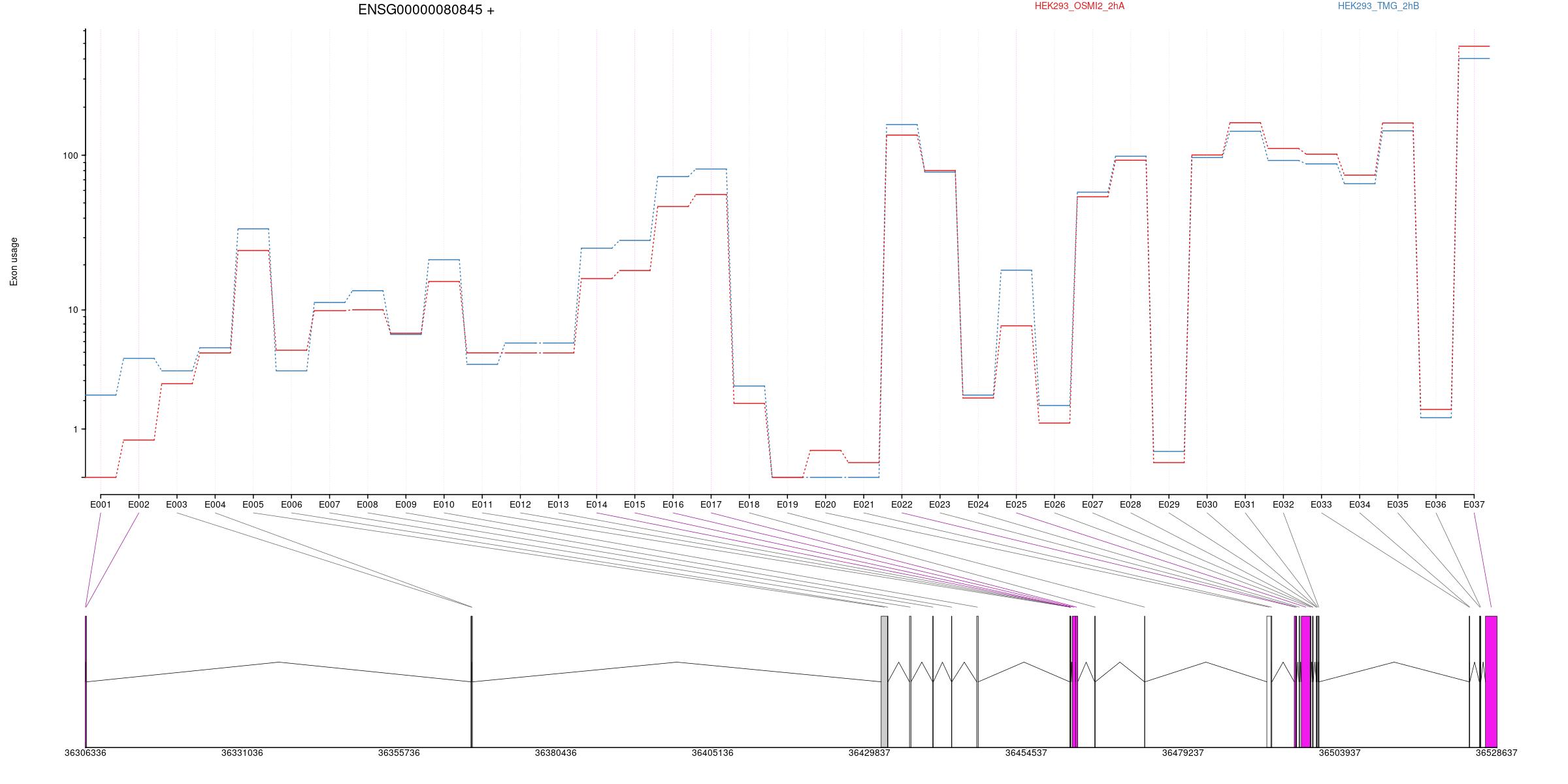Click exon label E037

pyautogui.click(x=1474, y=504)
